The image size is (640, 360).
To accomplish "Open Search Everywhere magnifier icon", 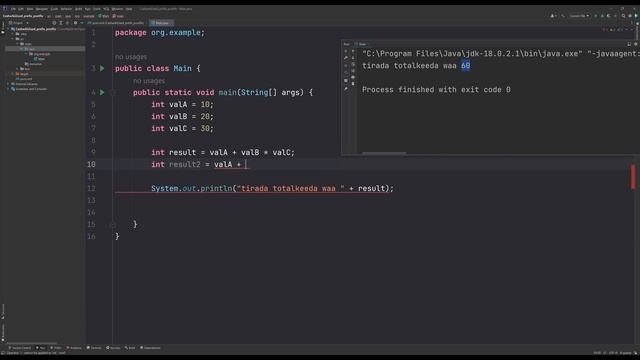I will tap(623, 16).
